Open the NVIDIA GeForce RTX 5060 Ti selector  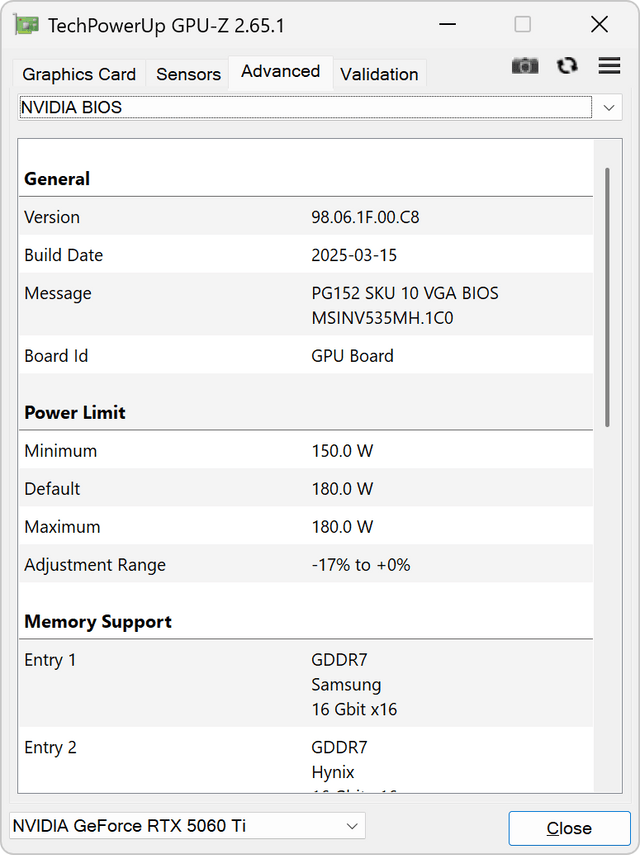[x=187, y=826]
